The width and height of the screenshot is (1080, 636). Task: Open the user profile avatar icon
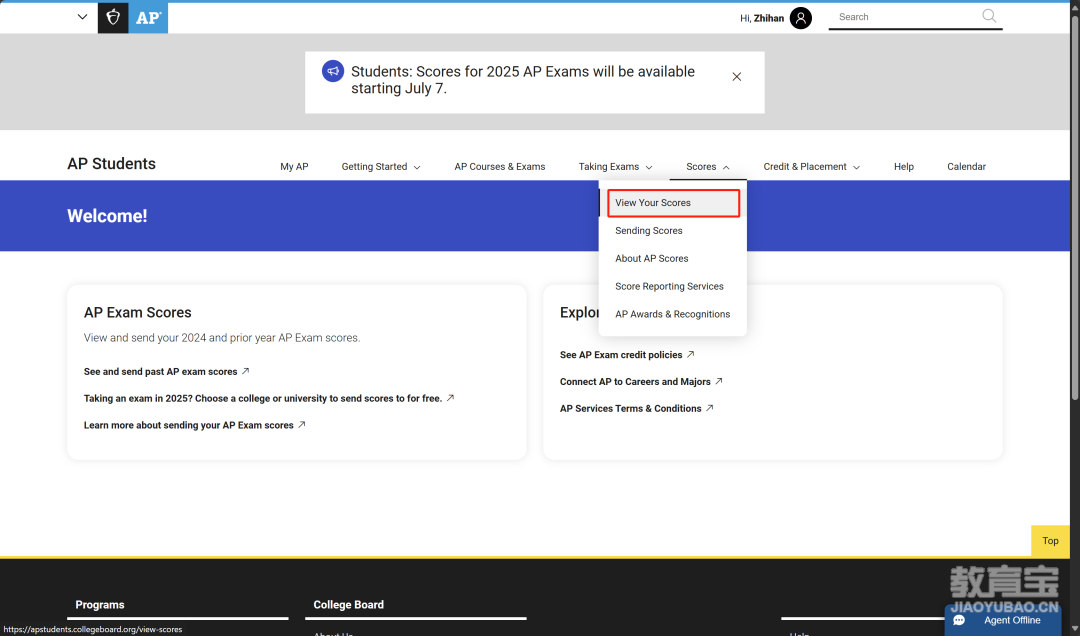click(800, 18)
